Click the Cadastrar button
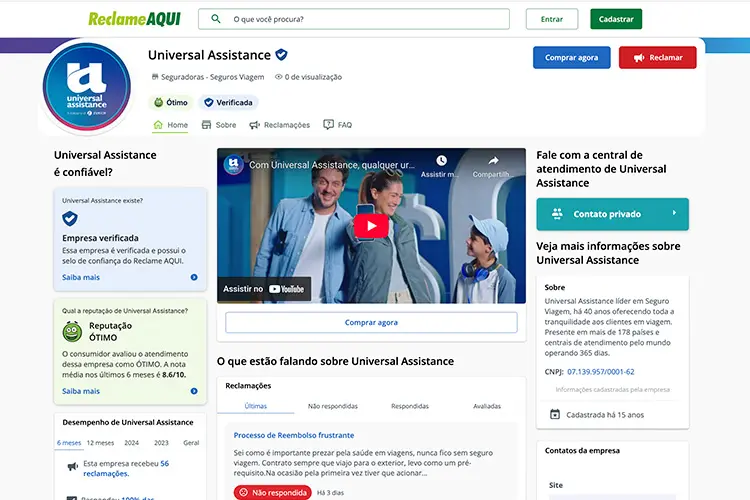The width and height of the screenshot is (750, 500). [x=616, y=19]
